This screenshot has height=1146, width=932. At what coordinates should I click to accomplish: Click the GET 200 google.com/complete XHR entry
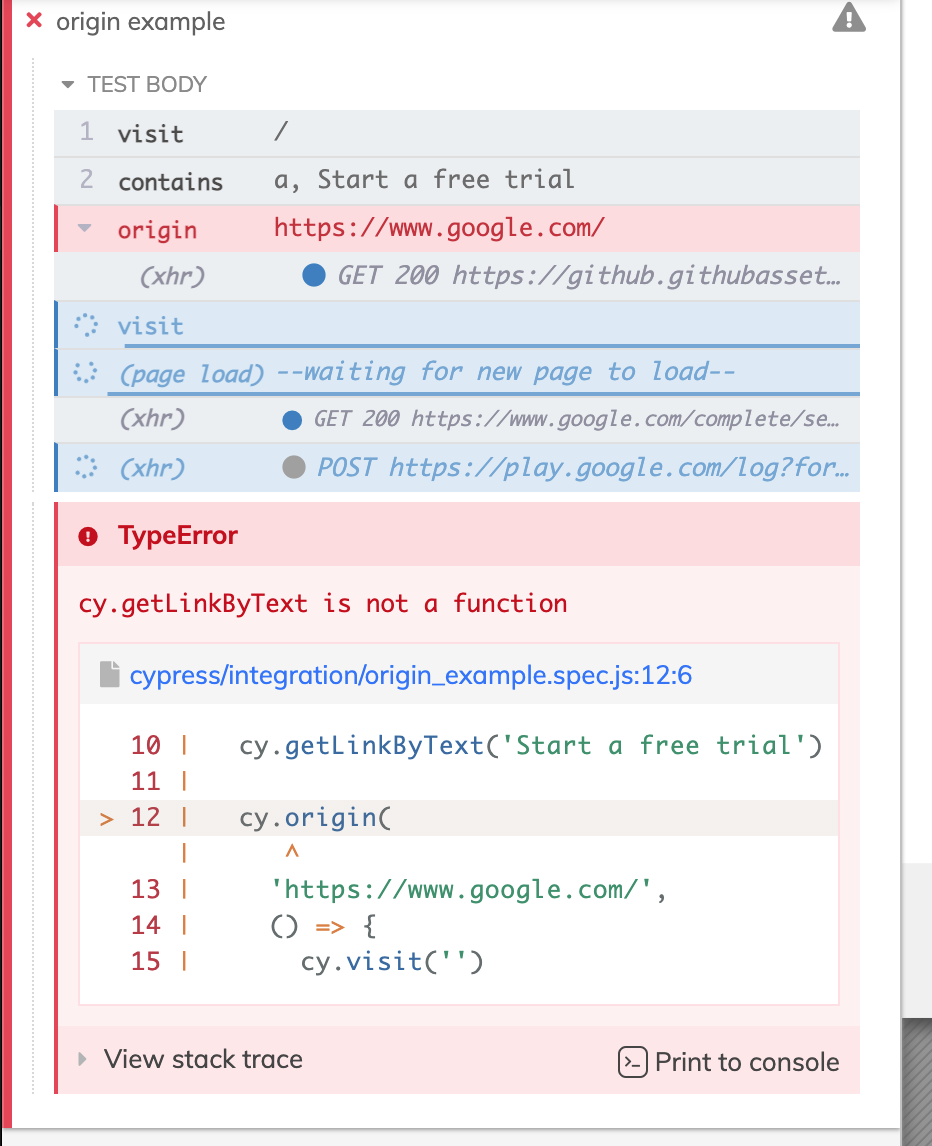560,419
